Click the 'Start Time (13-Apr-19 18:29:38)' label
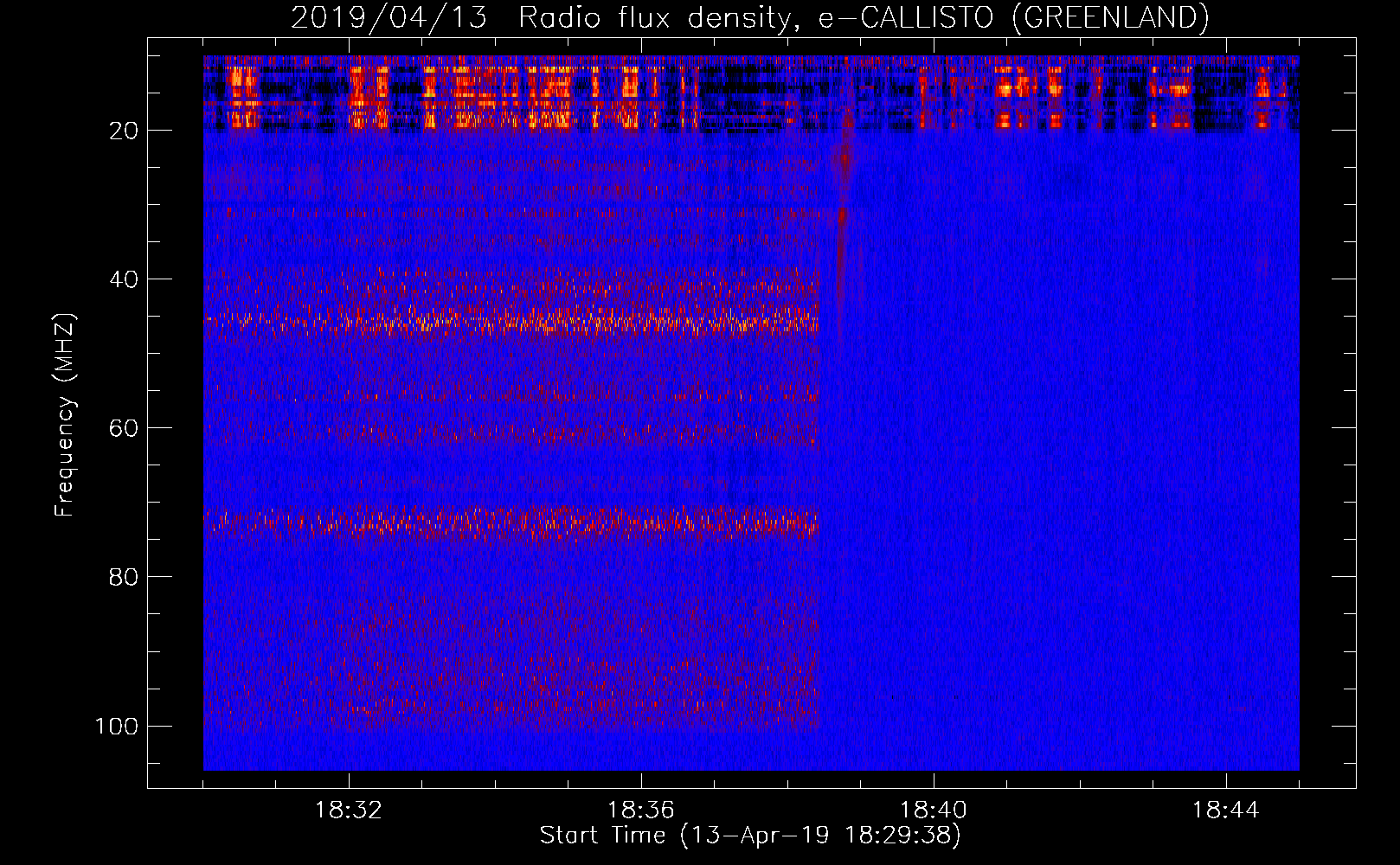 [750, 836]
